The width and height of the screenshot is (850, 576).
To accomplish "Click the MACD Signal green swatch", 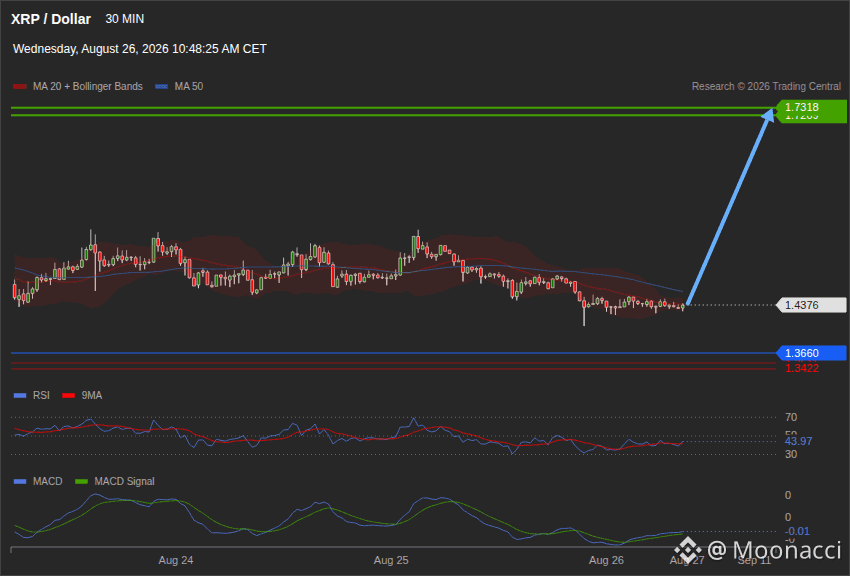I will (x=81, y=482).
